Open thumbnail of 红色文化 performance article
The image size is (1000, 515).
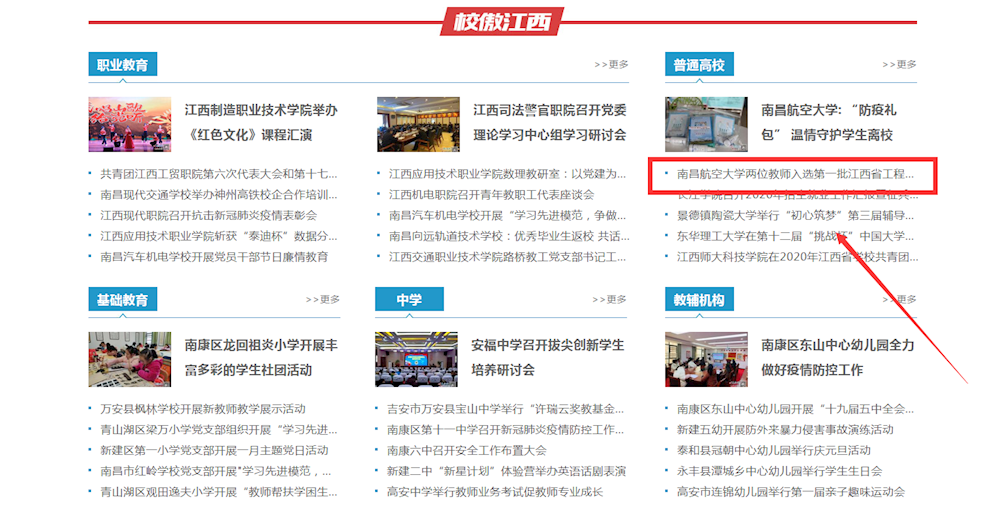[129, 124]
